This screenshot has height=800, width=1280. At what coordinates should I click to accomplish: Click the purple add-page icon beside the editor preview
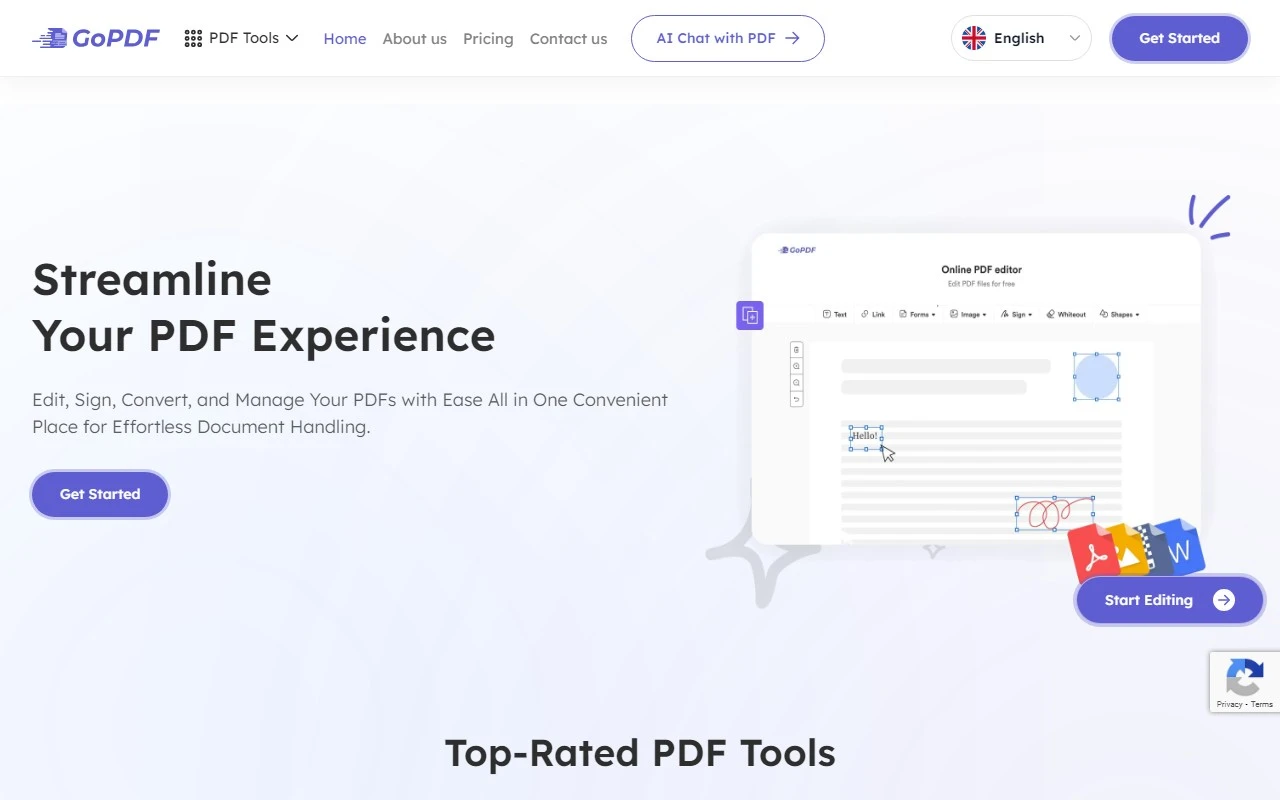tap(750, 315)
